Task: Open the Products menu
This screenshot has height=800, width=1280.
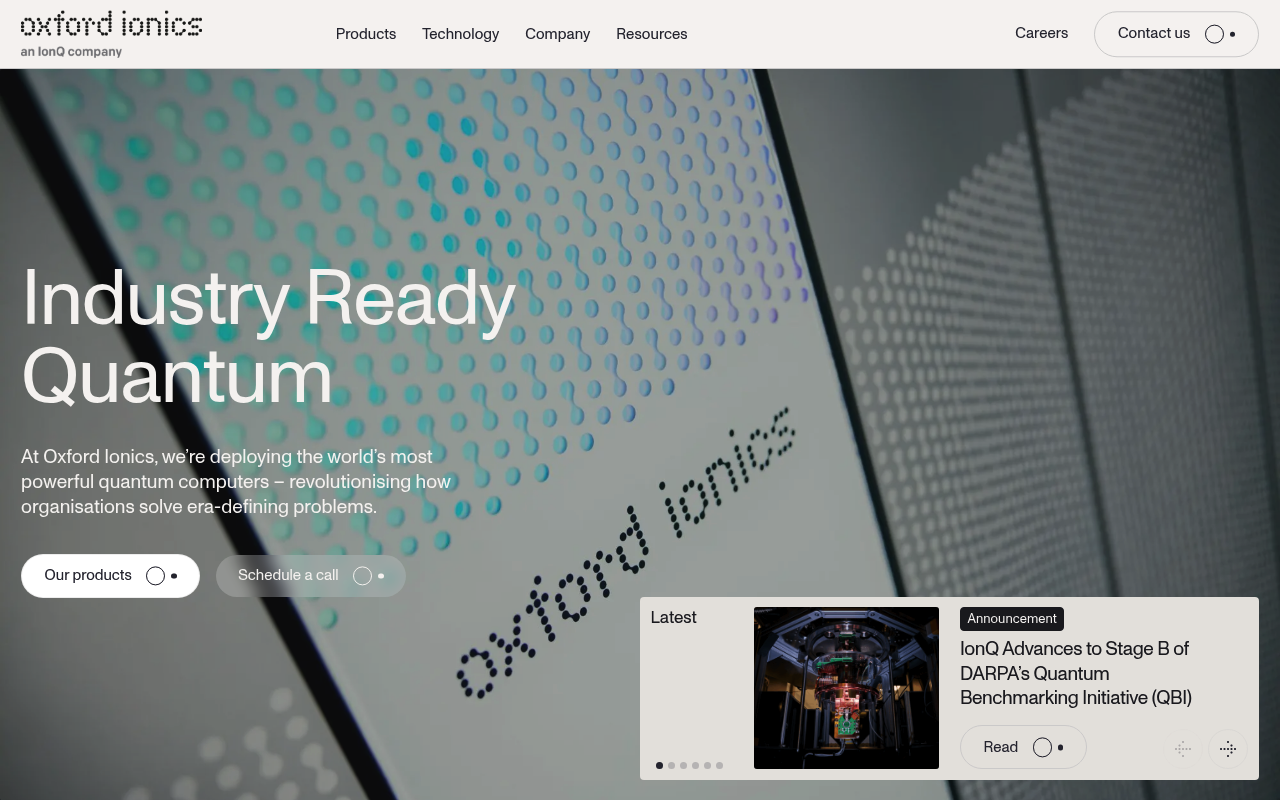Action: 366,34
